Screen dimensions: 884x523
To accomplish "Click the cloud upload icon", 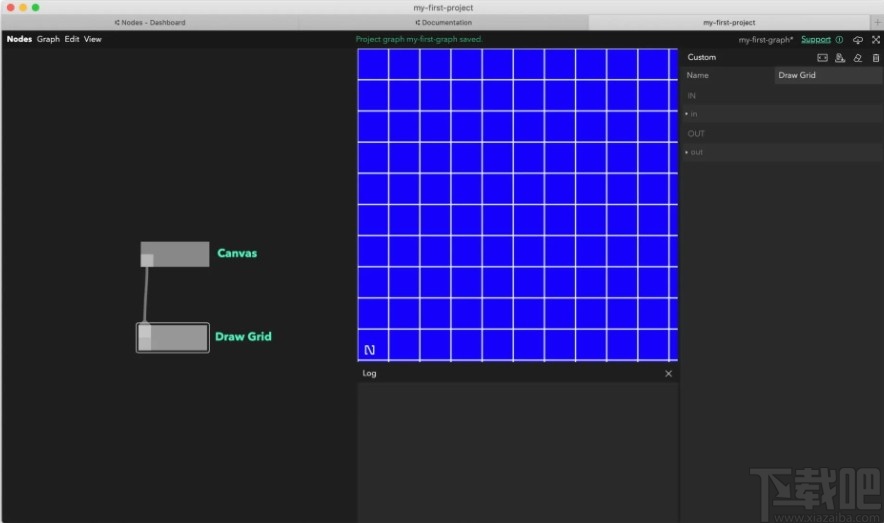I will tap(858, 39).
